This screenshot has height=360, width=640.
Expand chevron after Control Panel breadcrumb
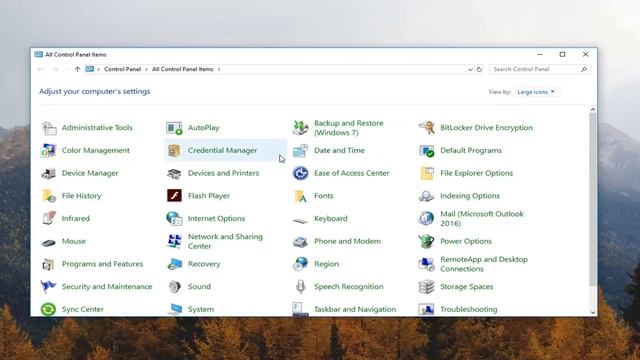click(146, 69)
